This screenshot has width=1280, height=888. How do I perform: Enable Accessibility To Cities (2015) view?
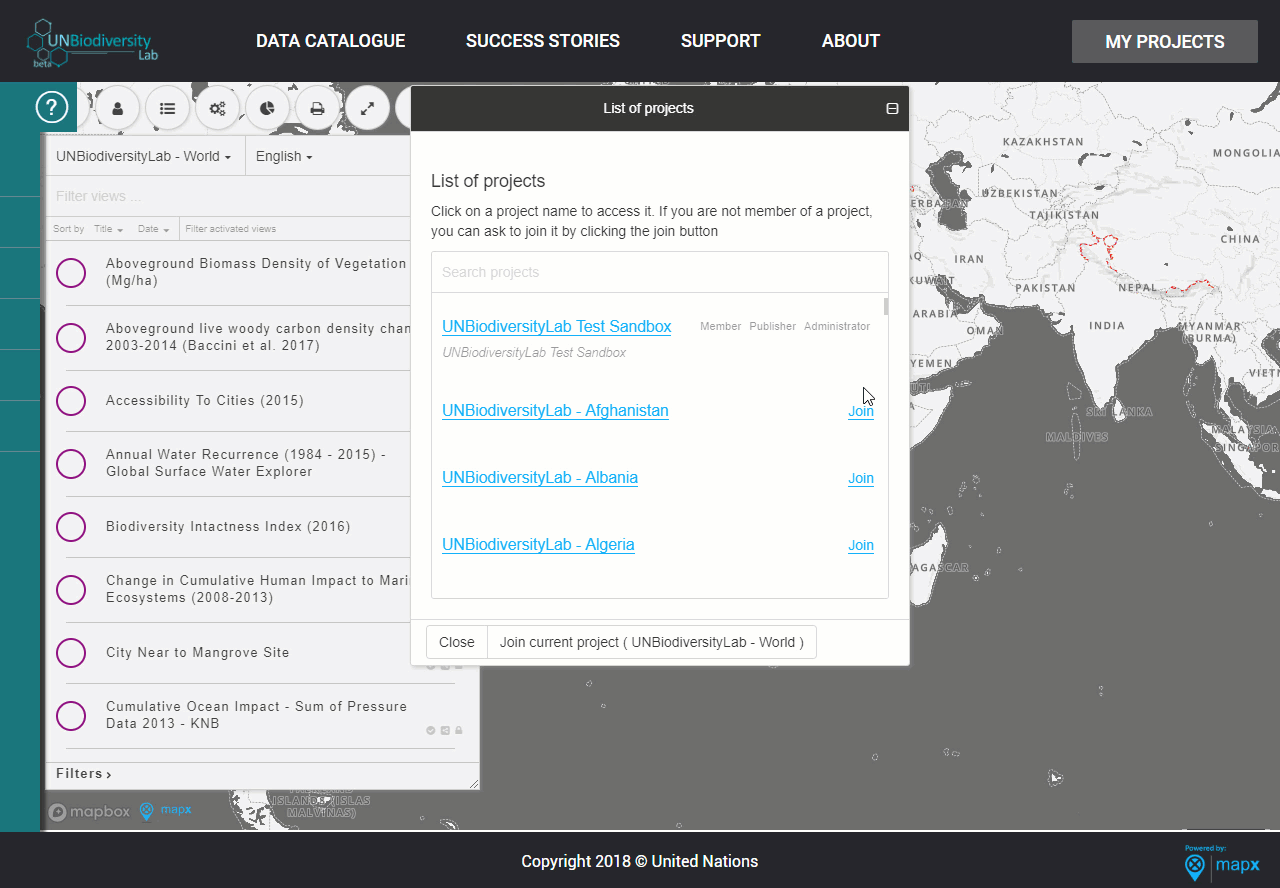pos(71,401)
